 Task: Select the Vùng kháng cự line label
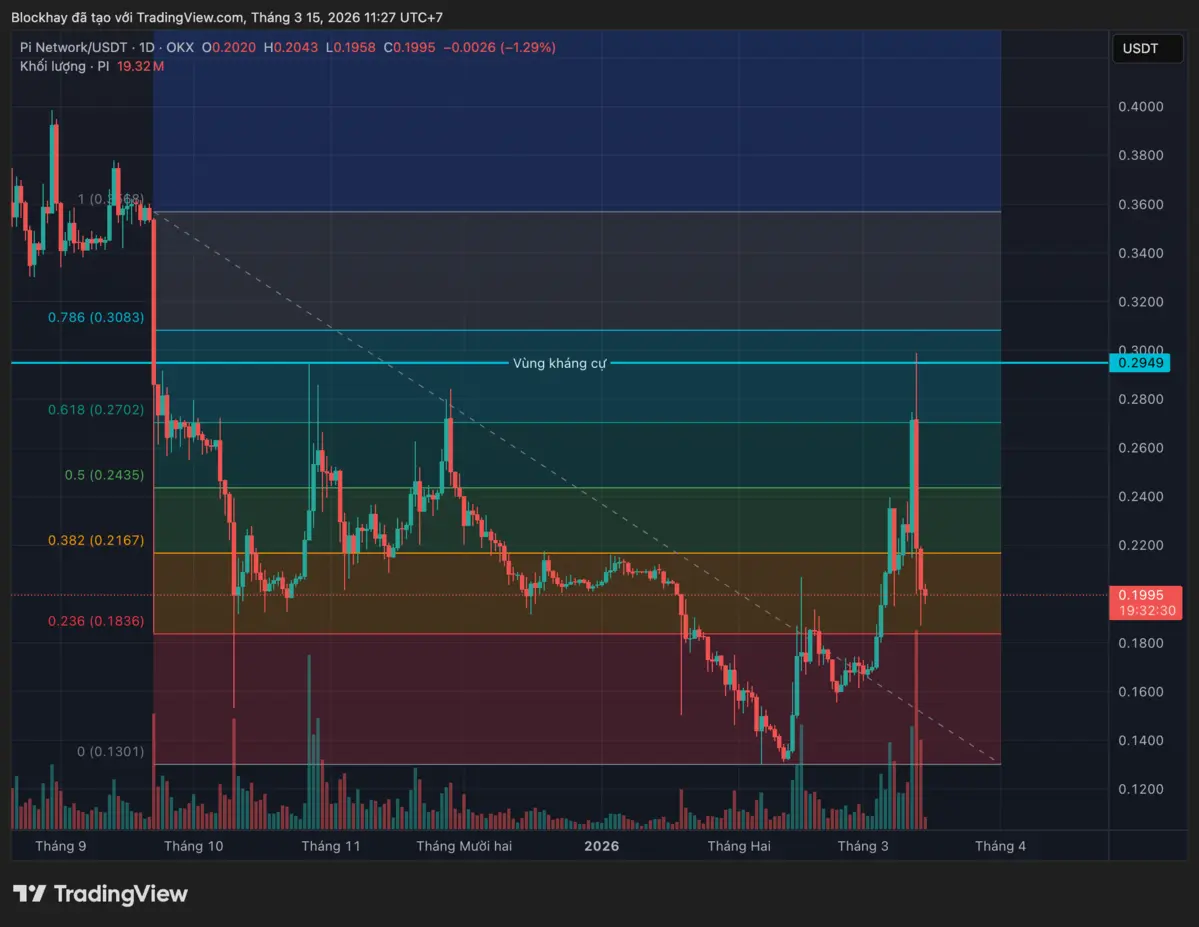point(559,363)
